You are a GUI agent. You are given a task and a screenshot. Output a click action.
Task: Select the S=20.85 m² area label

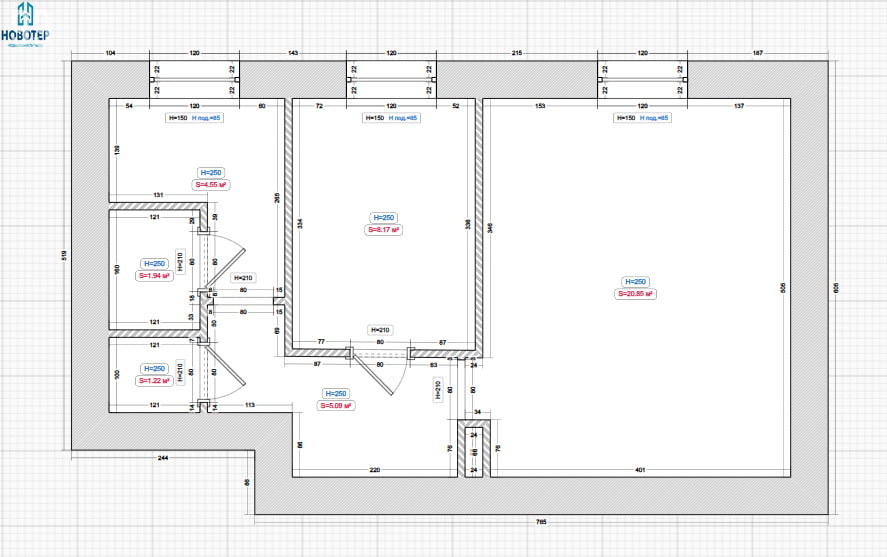(636, 294)
